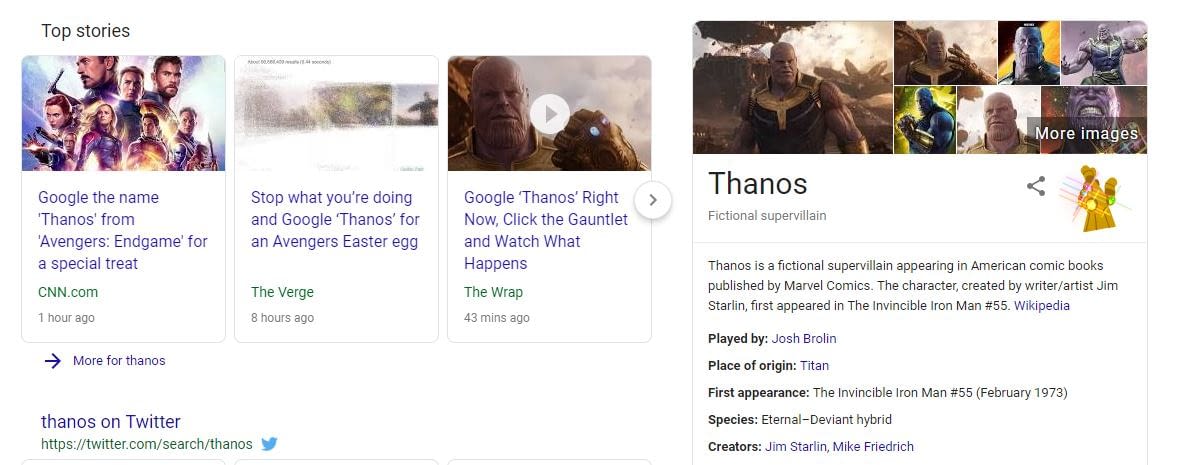The height and width of the screenshot is (465, 1197).
Task: Open the Avengers Endgame poster thumbnail
Action: click(x=123, y=113)
